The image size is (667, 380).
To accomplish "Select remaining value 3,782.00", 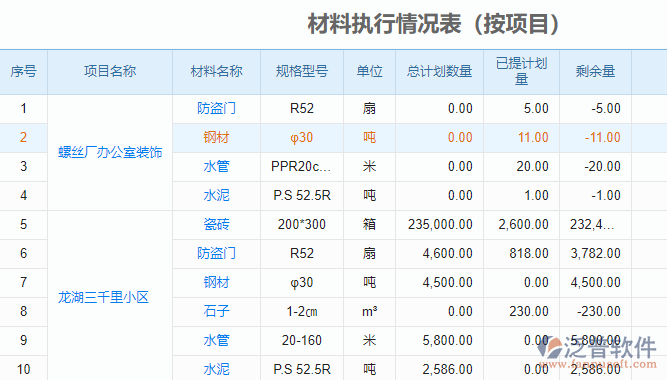I will (x=596, y=253).
